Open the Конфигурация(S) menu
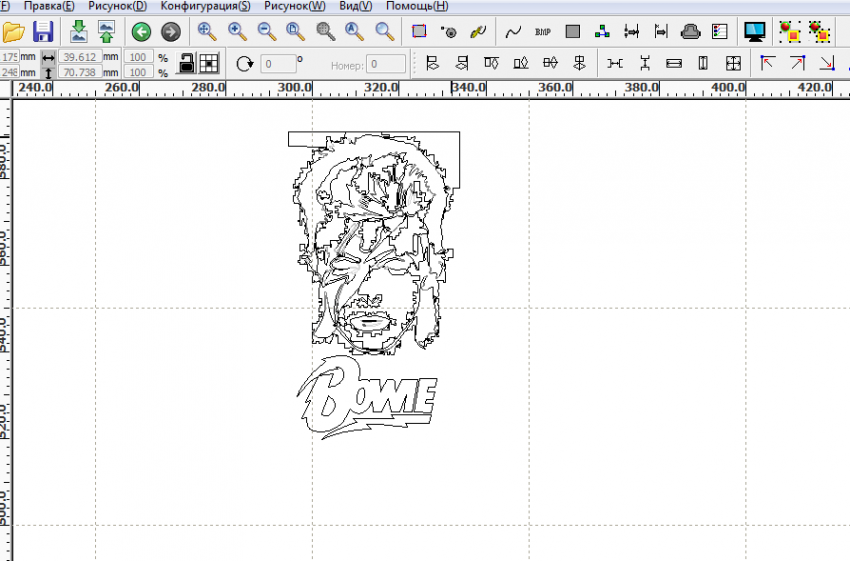850x561 pixels. click(205, 7)
